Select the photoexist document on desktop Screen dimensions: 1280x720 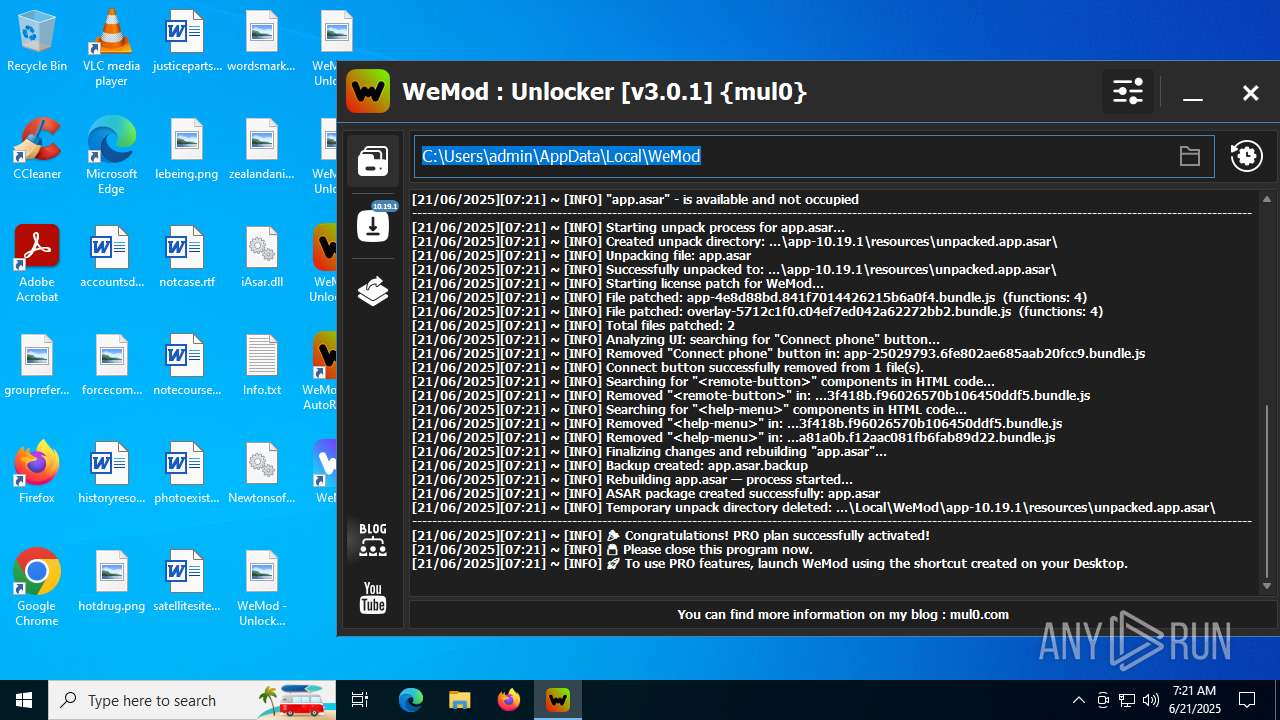click(x=186, y=475)
